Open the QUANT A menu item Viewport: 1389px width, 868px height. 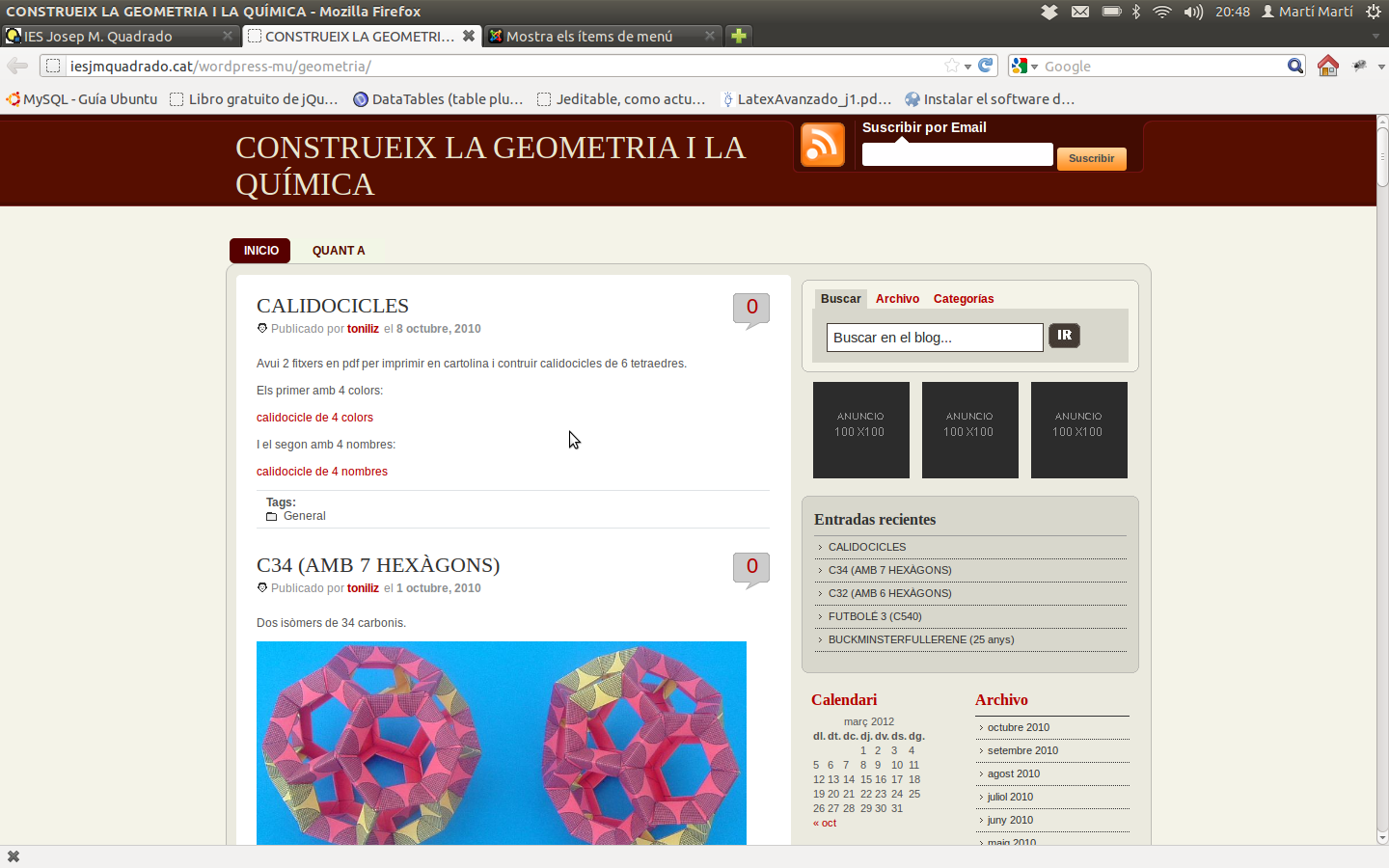pyautogui.click(x=339, y=251)
